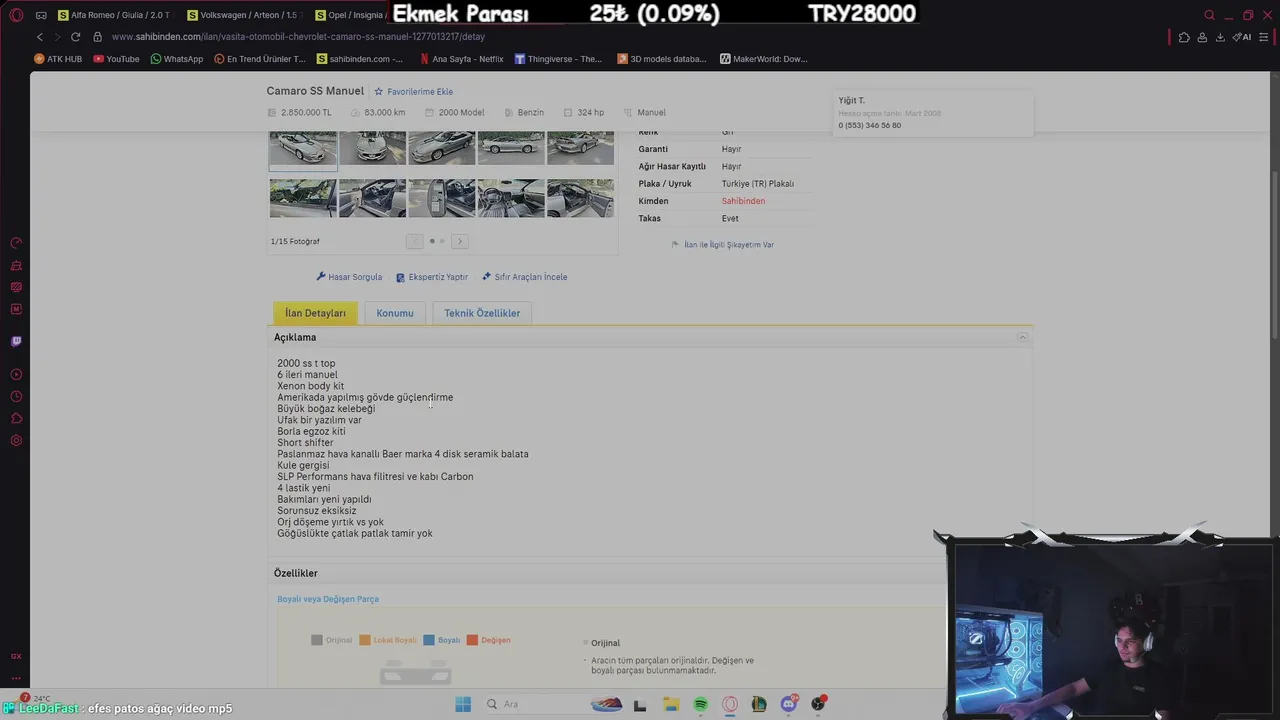Click the seller phone number text
Viewport: 1280px width, 720px height.
click(x=870, y=126)
